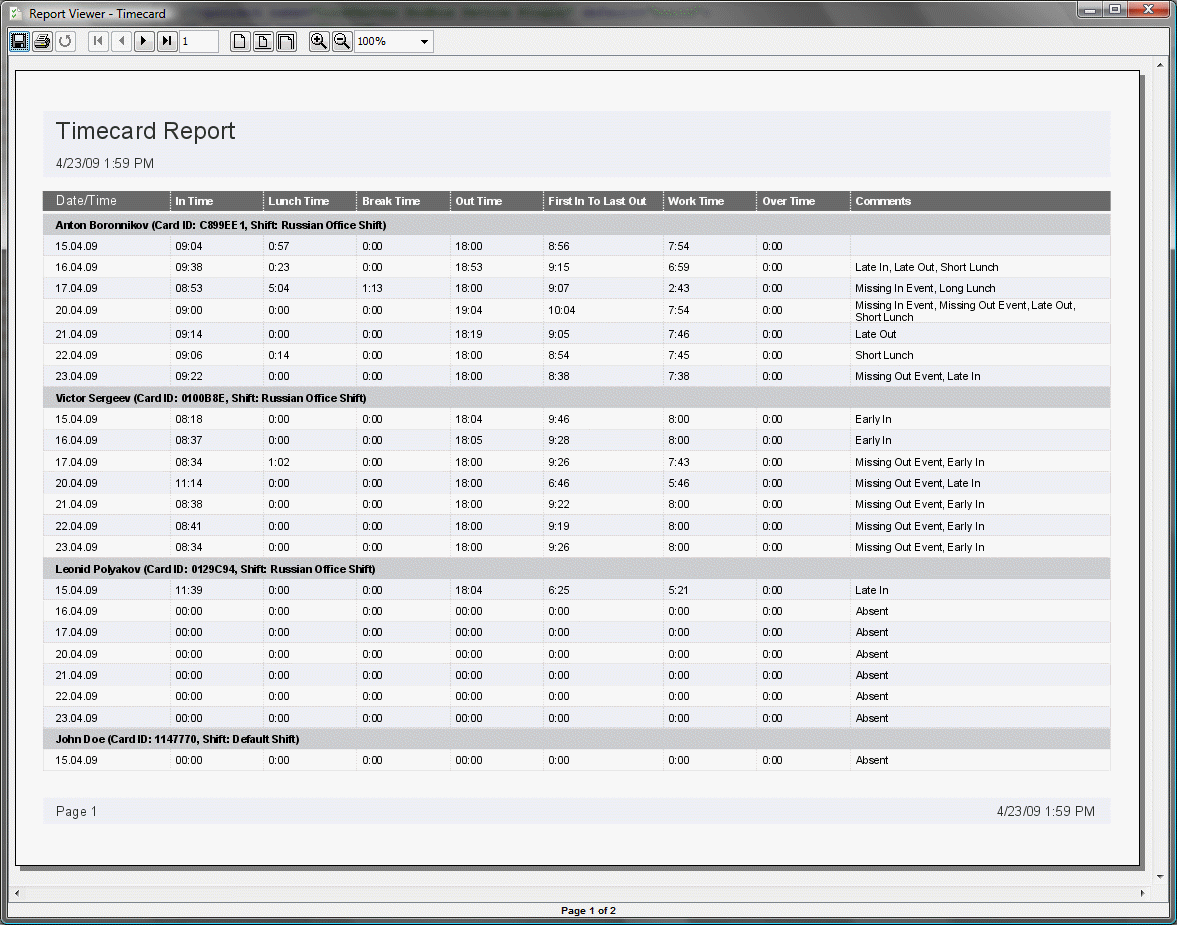Click the horizontal scrollbar left arrow

point(17,893)
